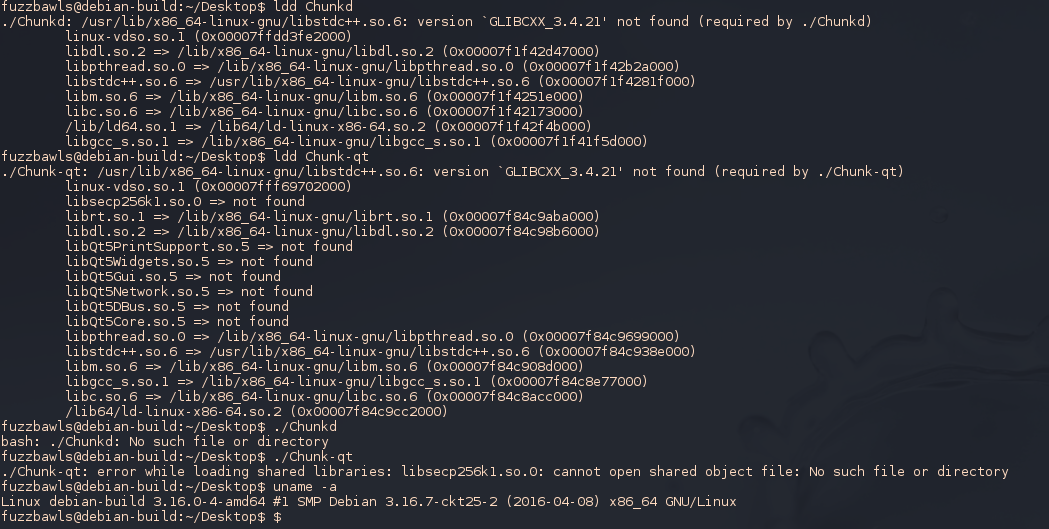Click the Linux debian-build kernel version output
The width and height of the screenshot is (1049, 529).
click(x=369, y=502)
